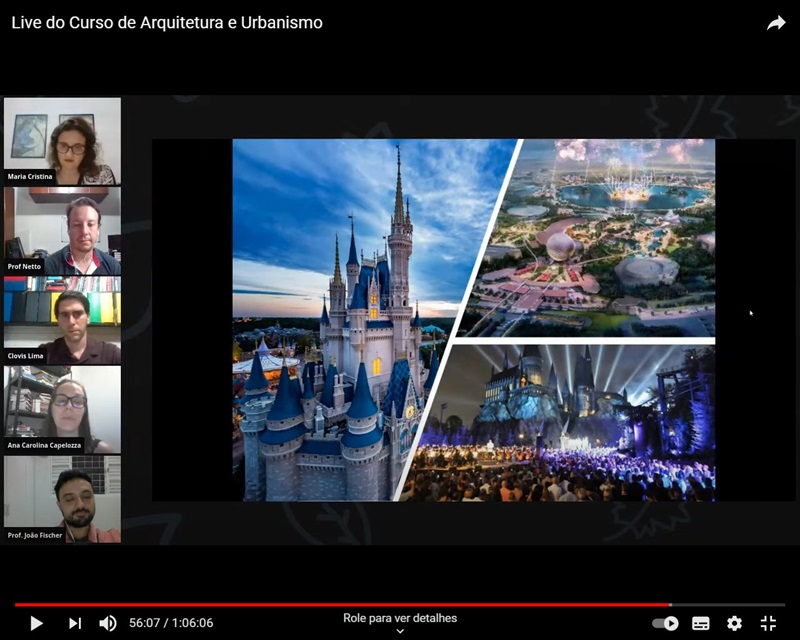The width and height of the screenshot is (800, 640).
Task: Select Maria Cristina's webcam tile
Action: point(62,141)
